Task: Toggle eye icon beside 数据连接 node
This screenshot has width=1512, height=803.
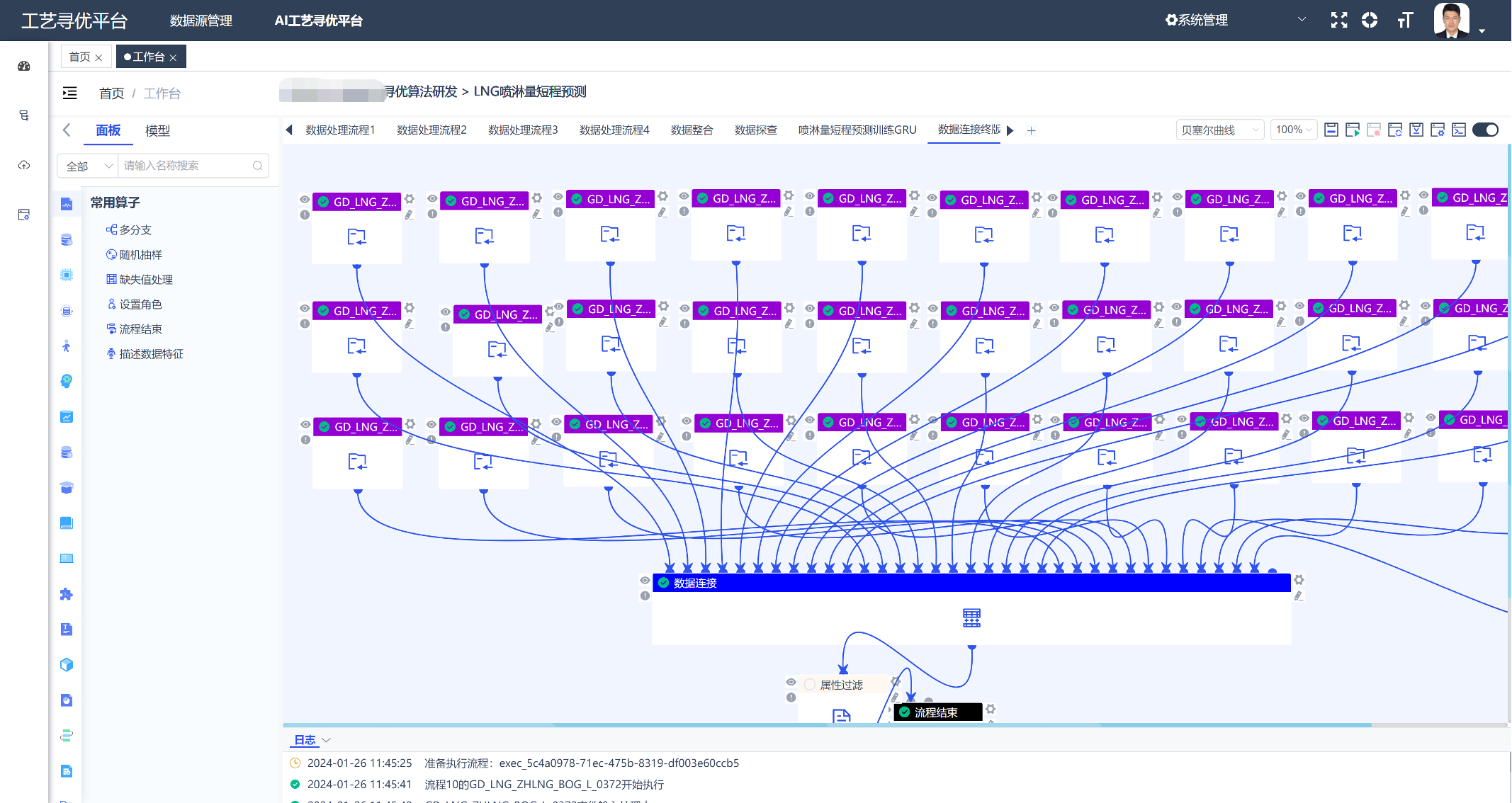Action: point(645,581)
